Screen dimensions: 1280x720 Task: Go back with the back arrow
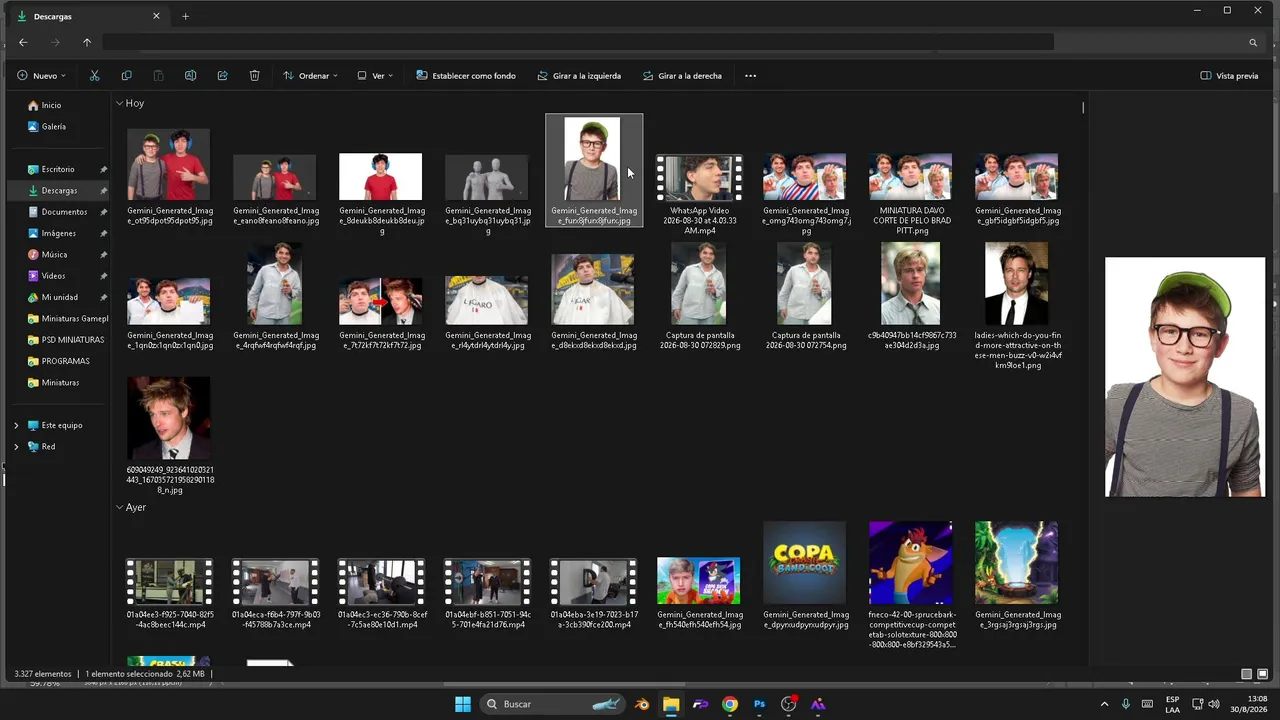23,42
